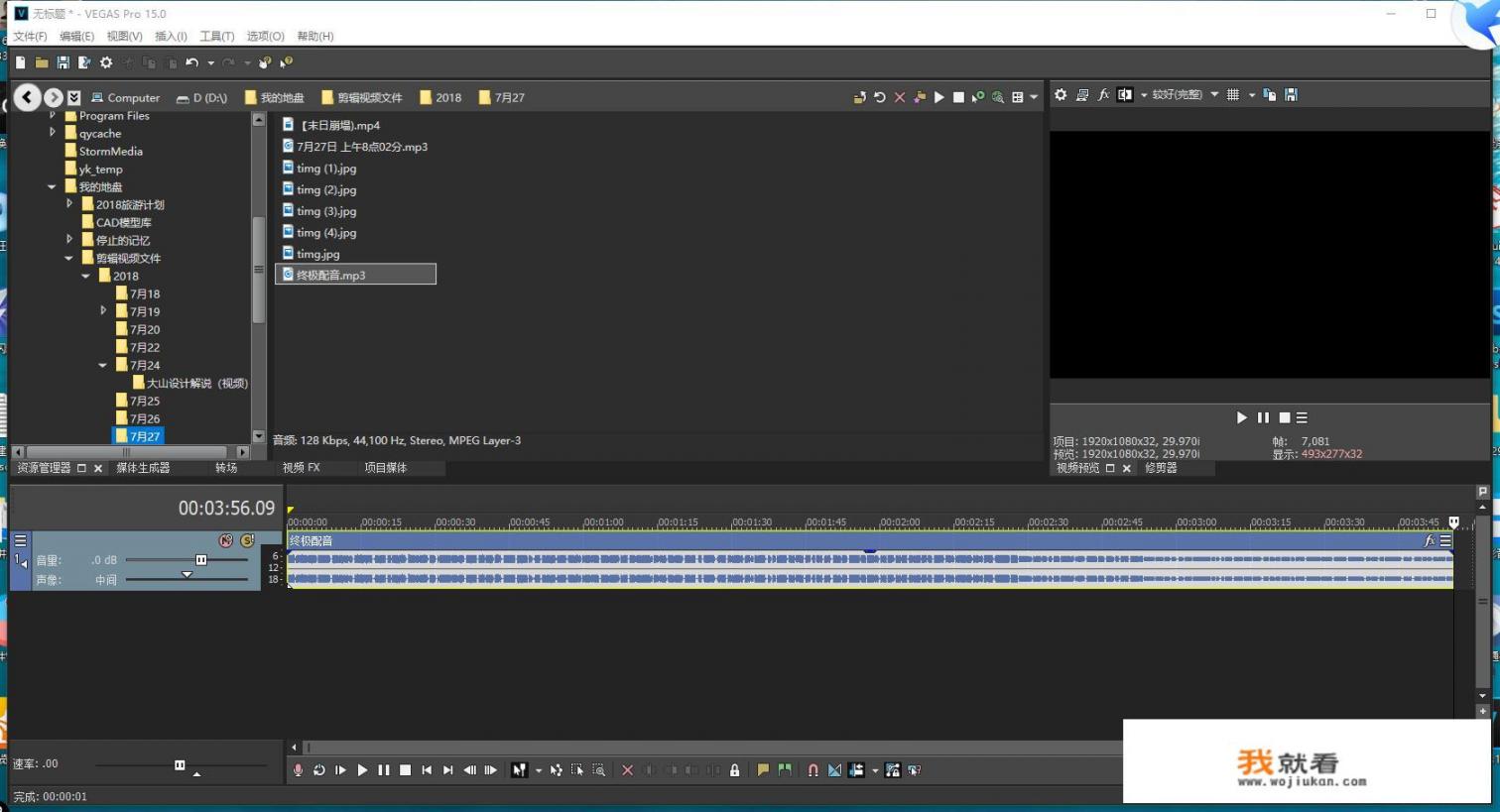This screenshot has height=812, width=1500.
Task: Switch to the 项目媒体 tab
Action: (x=386, y=468)
